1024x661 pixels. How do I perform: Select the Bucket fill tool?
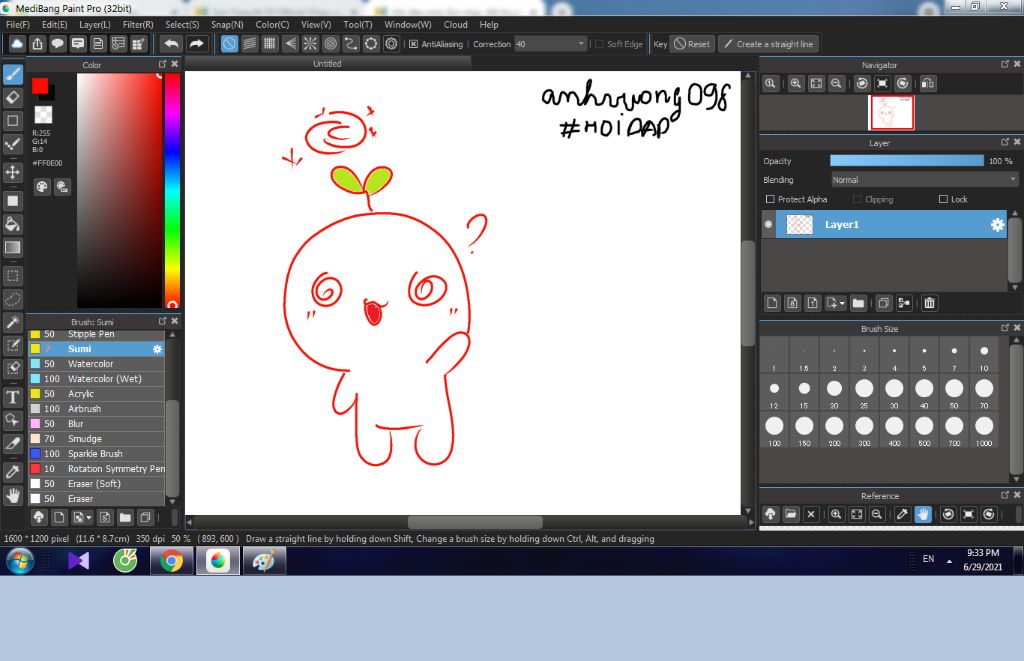click(13, 224)
